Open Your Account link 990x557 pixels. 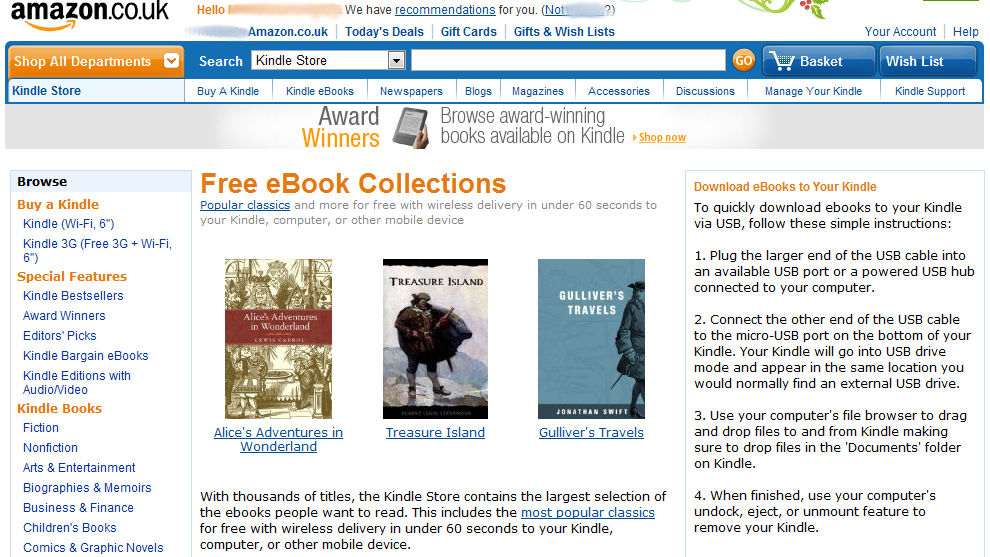(x=900, y=32)
